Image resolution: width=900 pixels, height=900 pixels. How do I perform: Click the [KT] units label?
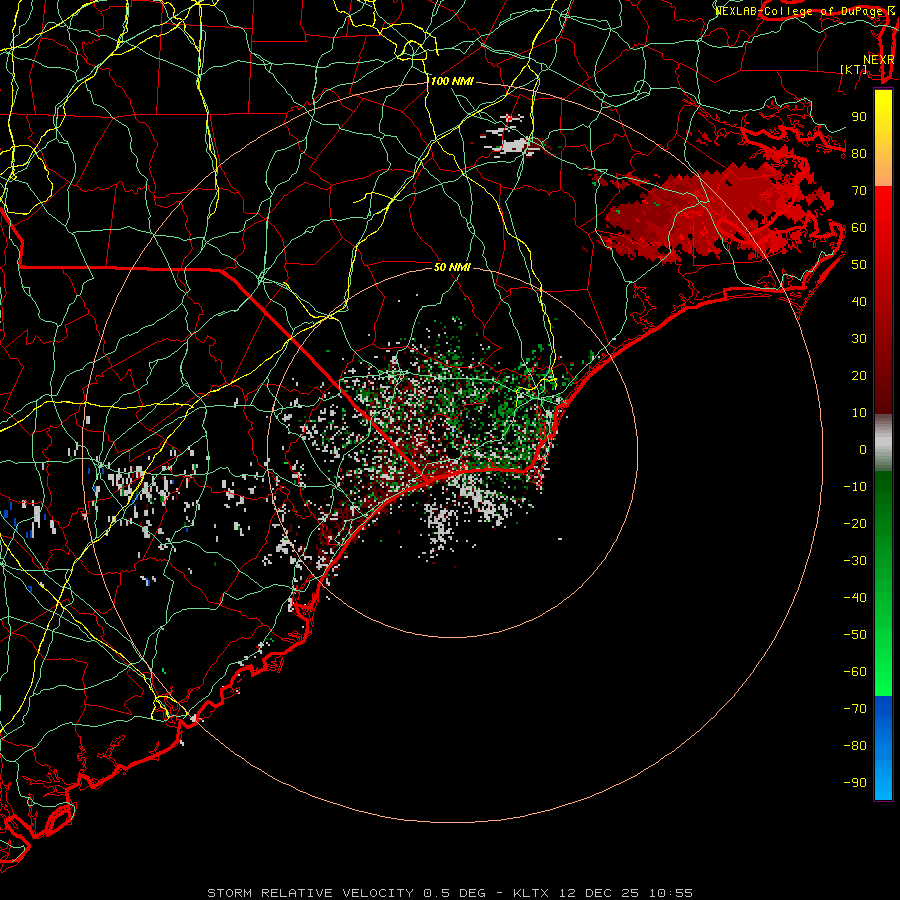point(854,69)
